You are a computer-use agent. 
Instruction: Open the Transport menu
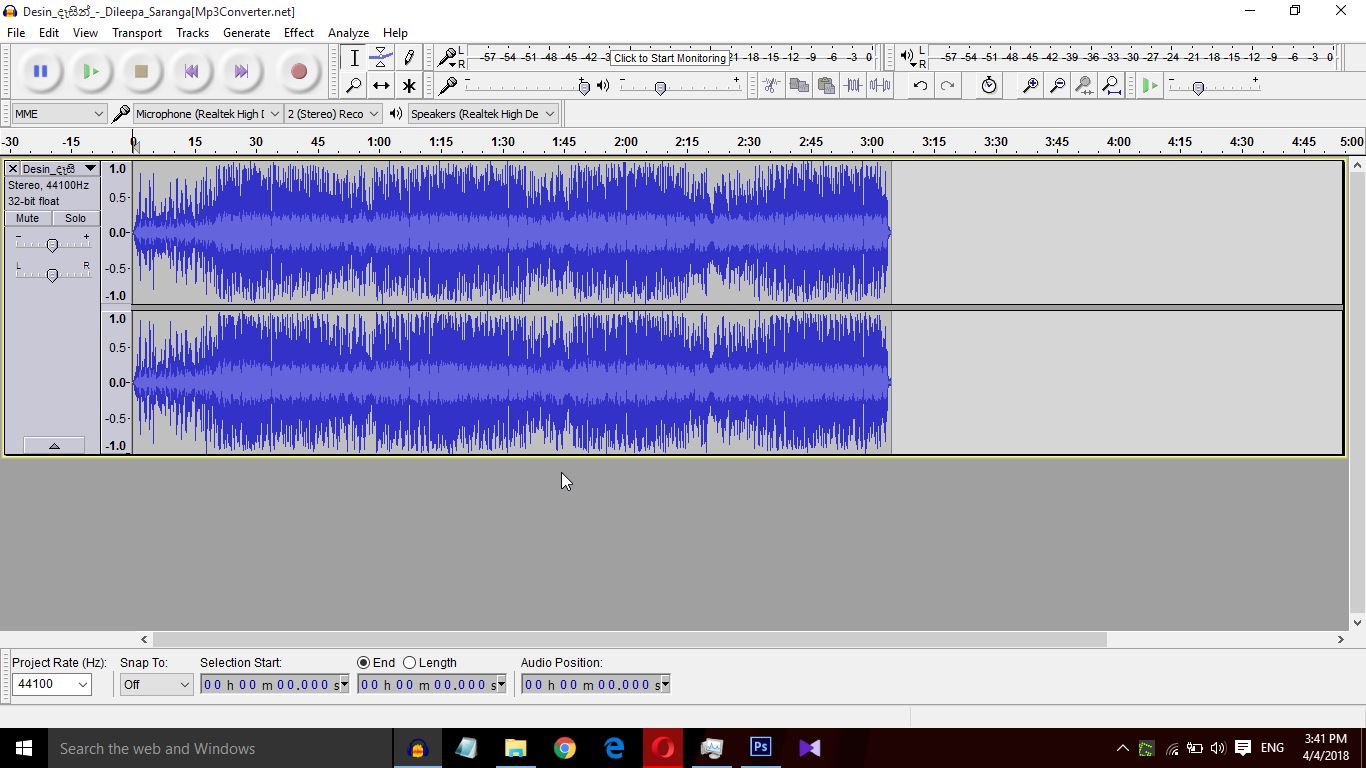(x=136, y=32)
